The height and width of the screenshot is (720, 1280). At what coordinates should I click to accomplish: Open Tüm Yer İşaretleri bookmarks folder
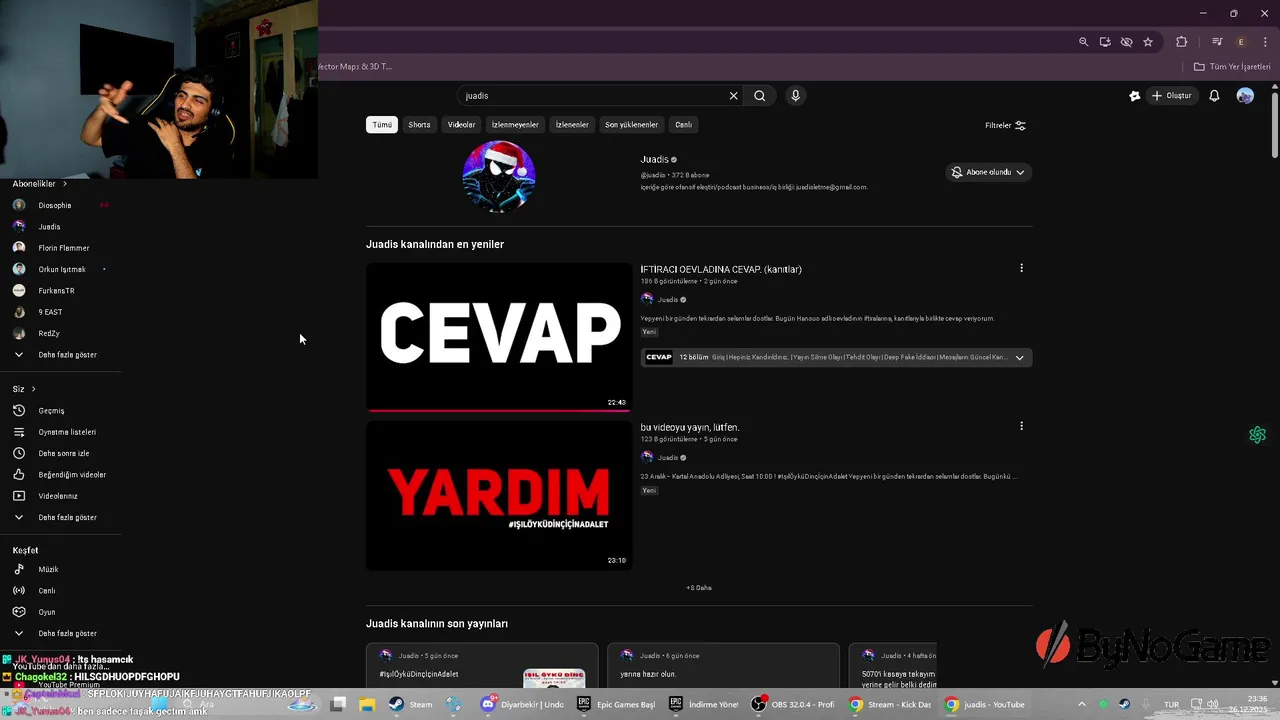pos(1232,67)
